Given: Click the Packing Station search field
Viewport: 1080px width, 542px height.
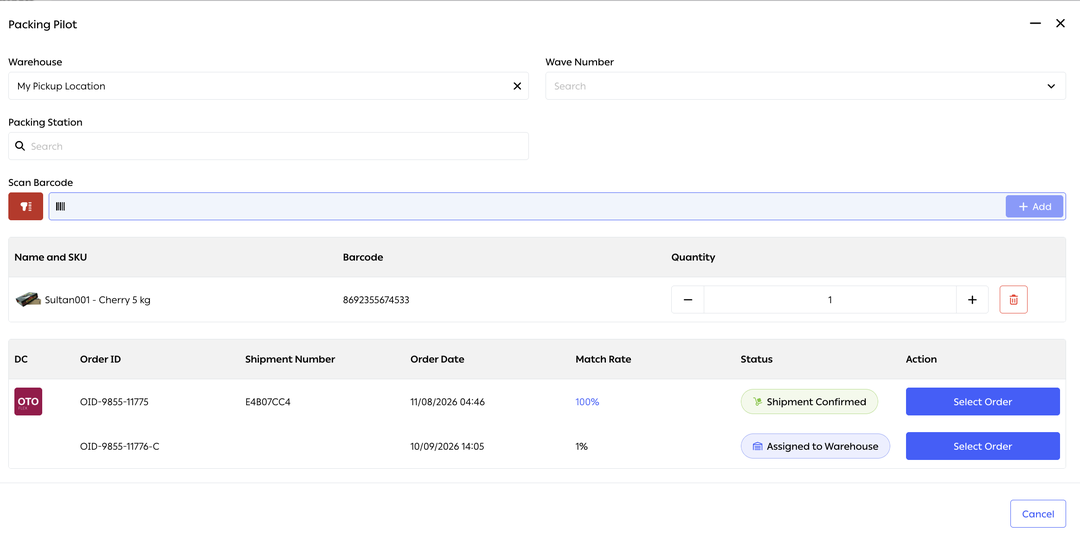Looking at the screenshot, I should click(268, 146).
